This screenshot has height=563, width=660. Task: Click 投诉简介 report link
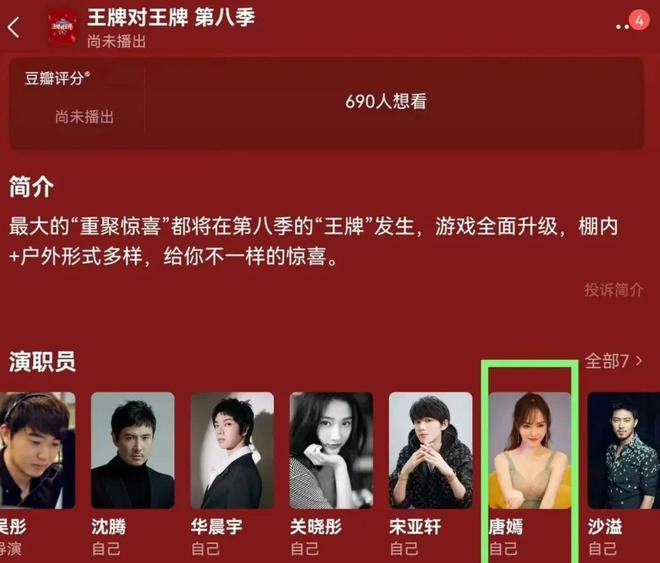pyautogui.click(x=613, y=289)
